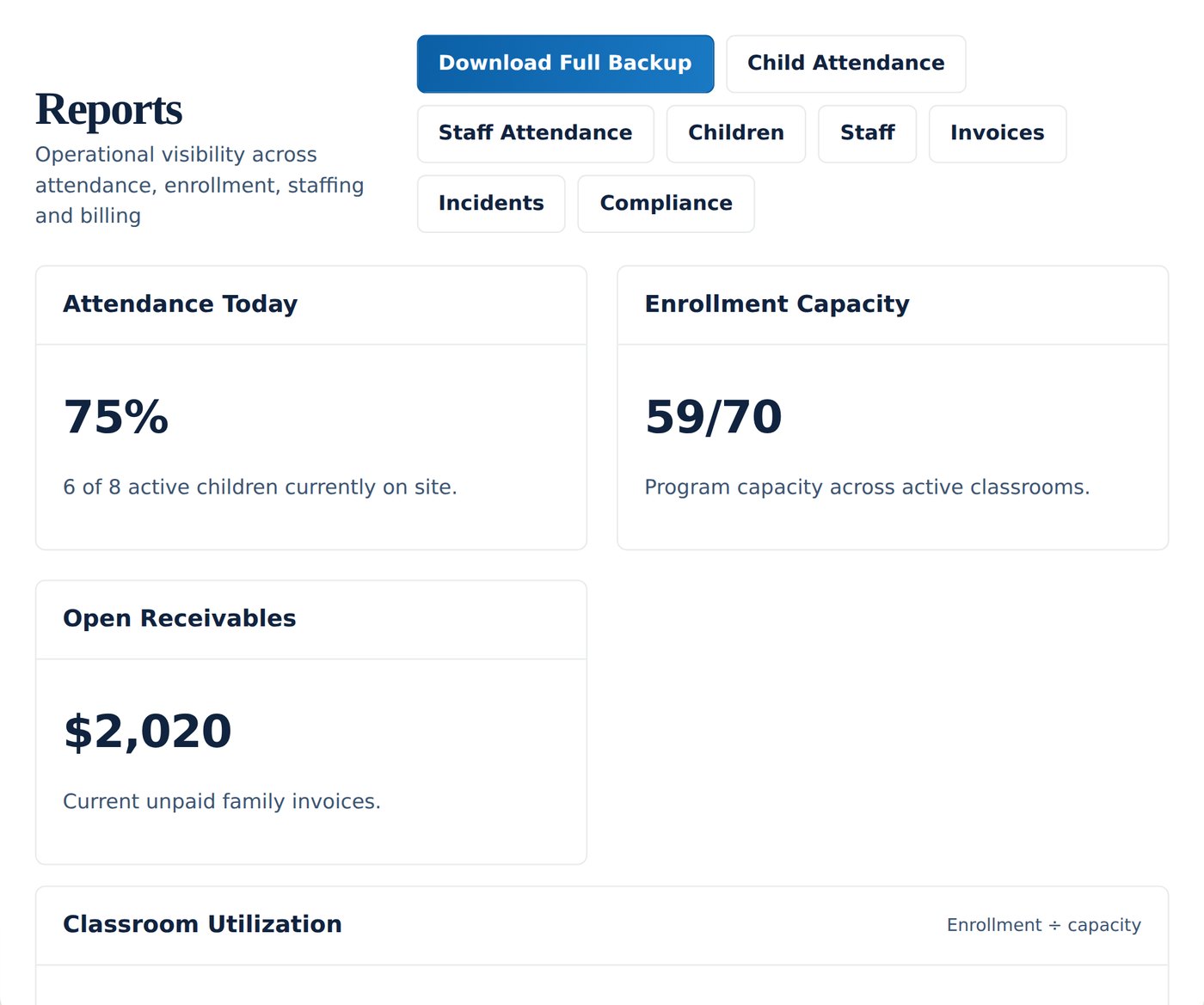Open the Child Attendance report
The image size is (1204, 1005).
click(x=845, y=64)
